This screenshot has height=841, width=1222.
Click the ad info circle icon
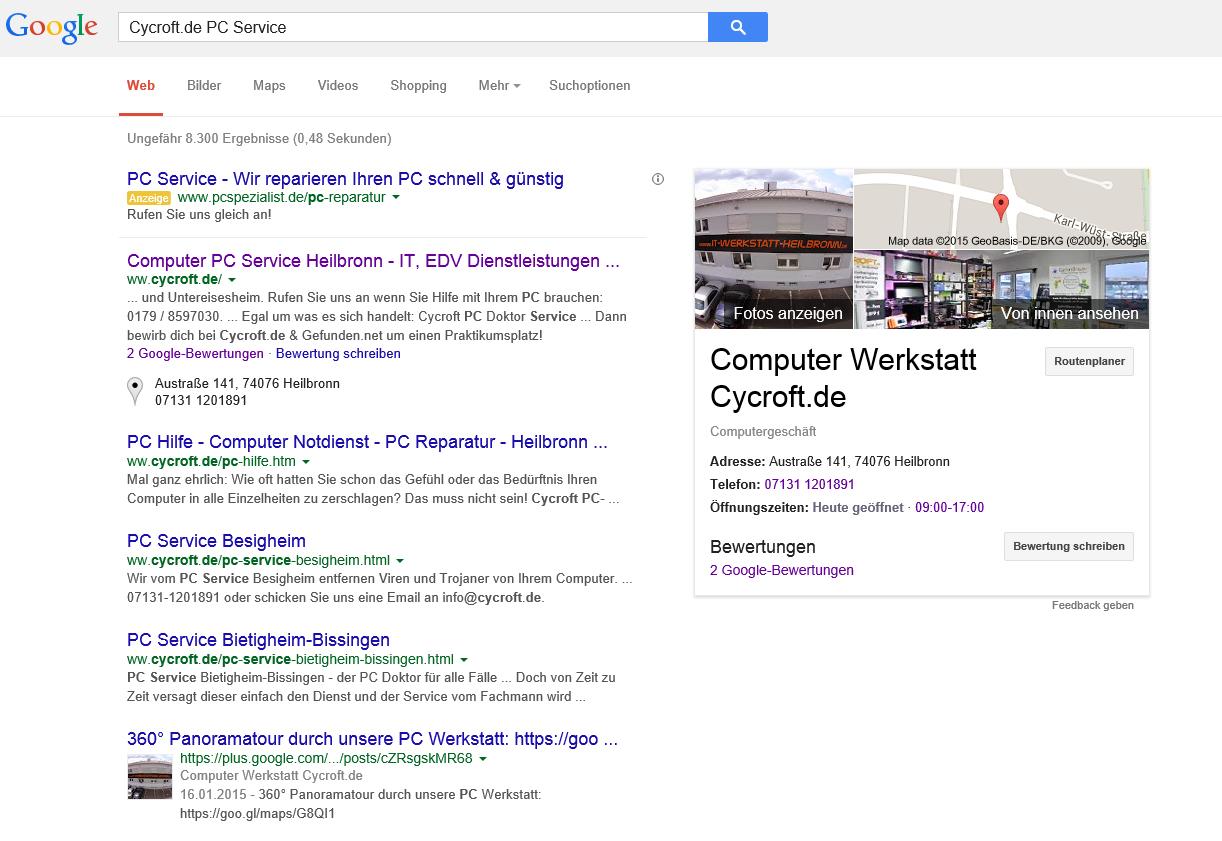pyautogui.click(x=658, y=179)
